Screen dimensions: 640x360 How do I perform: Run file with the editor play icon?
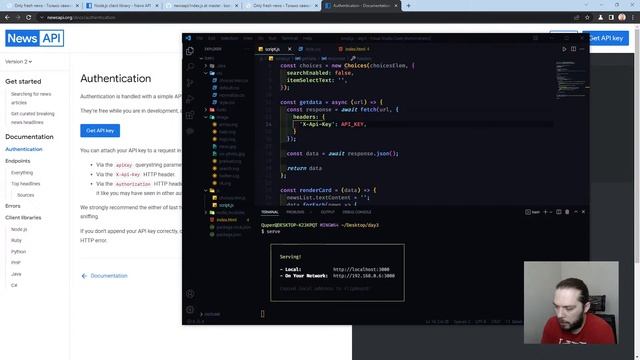point(564,49)
